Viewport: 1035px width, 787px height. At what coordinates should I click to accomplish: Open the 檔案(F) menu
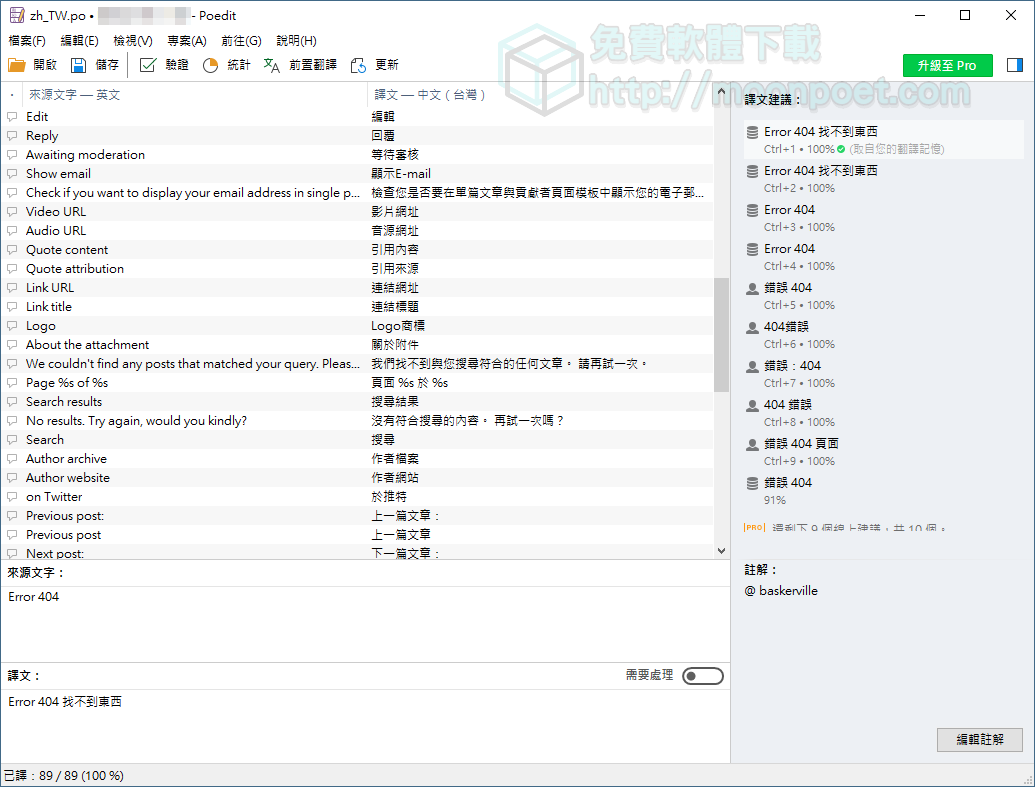click(x=27, y=41)
